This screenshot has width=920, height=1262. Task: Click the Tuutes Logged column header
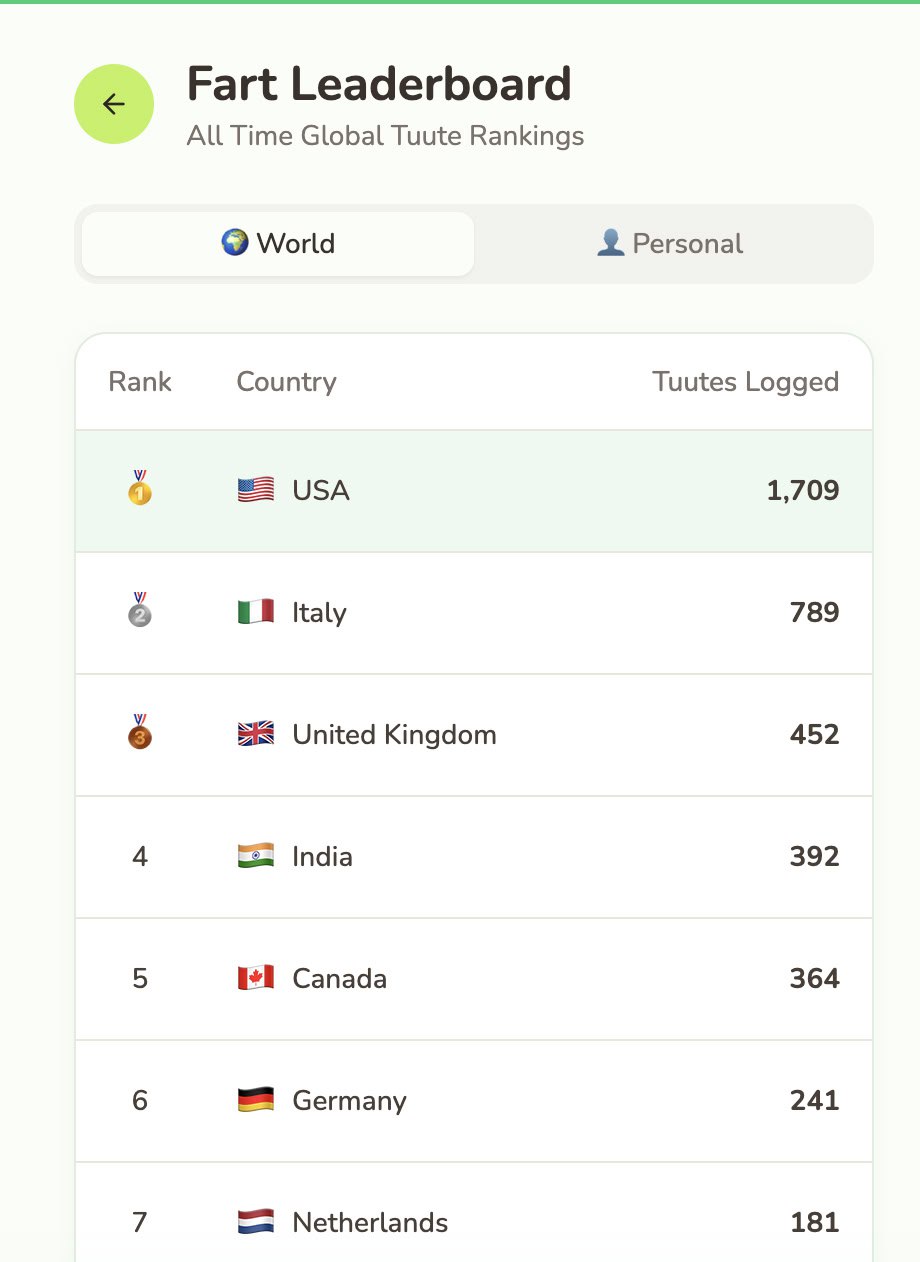[x=745, y=381]
